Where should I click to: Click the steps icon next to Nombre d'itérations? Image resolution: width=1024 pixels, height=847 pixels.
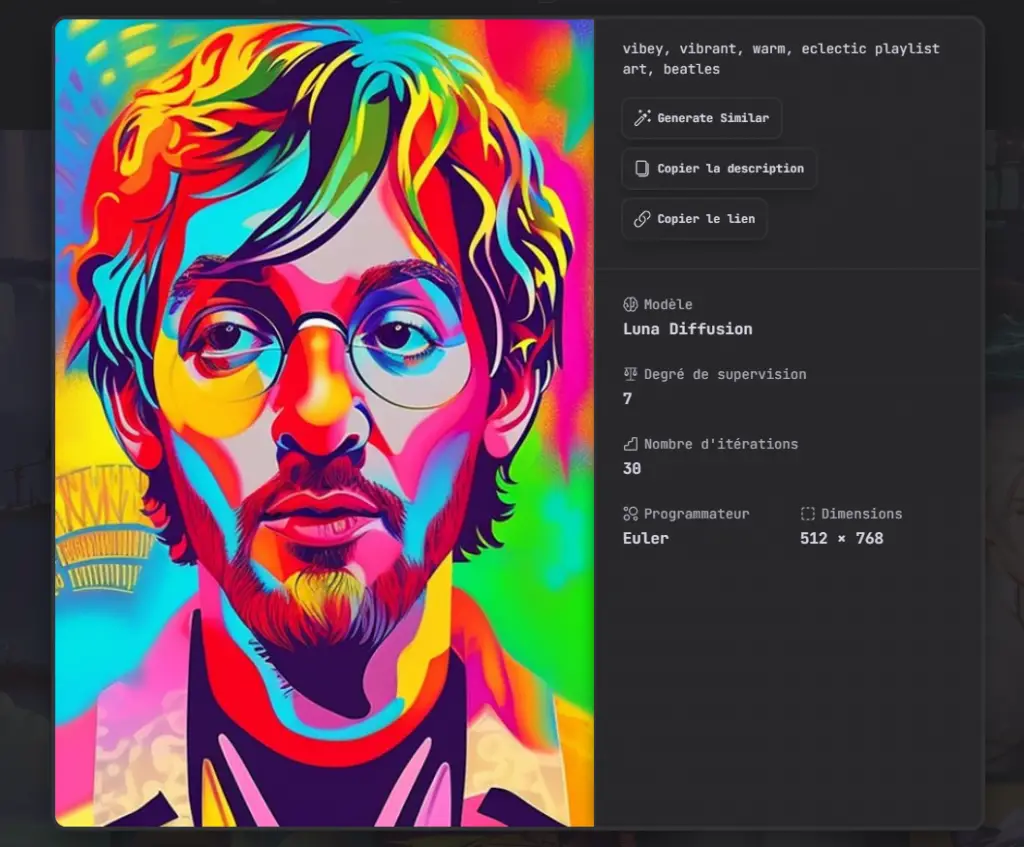click(x=630, y=444)
